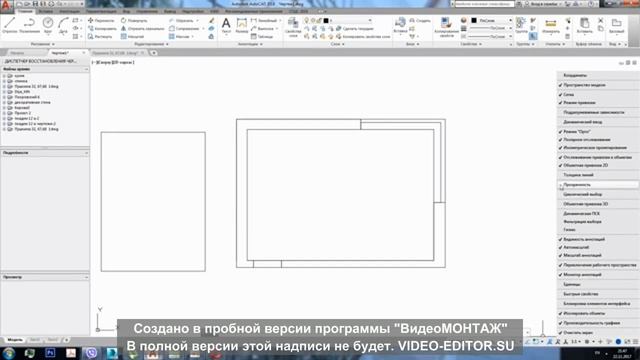This screenshot has height=360, width=640.
Task: Expand the Аннотации panel dropdown
Action: (250, 44)
